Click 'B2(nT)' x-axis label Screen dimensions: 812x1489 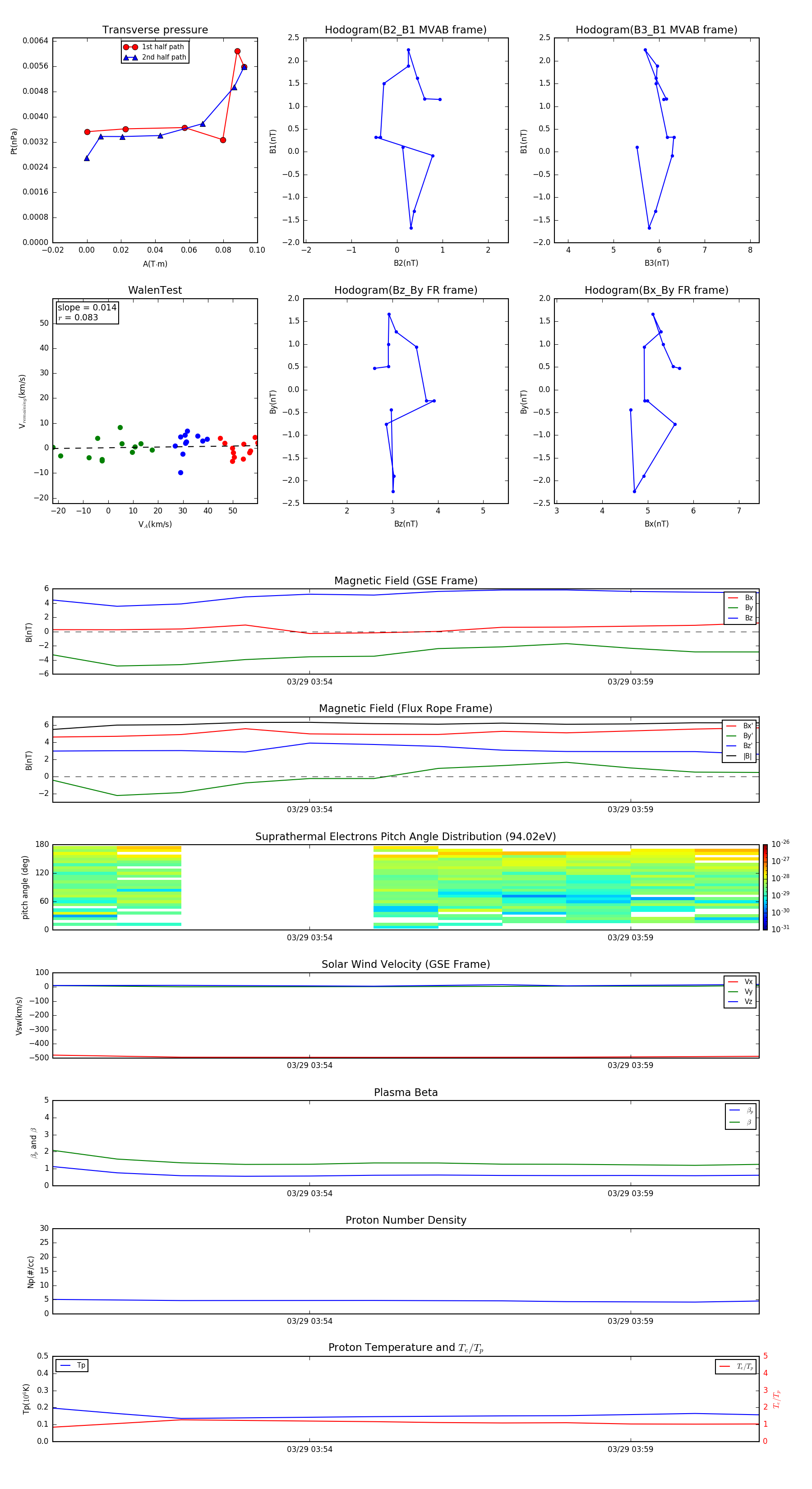406,263
